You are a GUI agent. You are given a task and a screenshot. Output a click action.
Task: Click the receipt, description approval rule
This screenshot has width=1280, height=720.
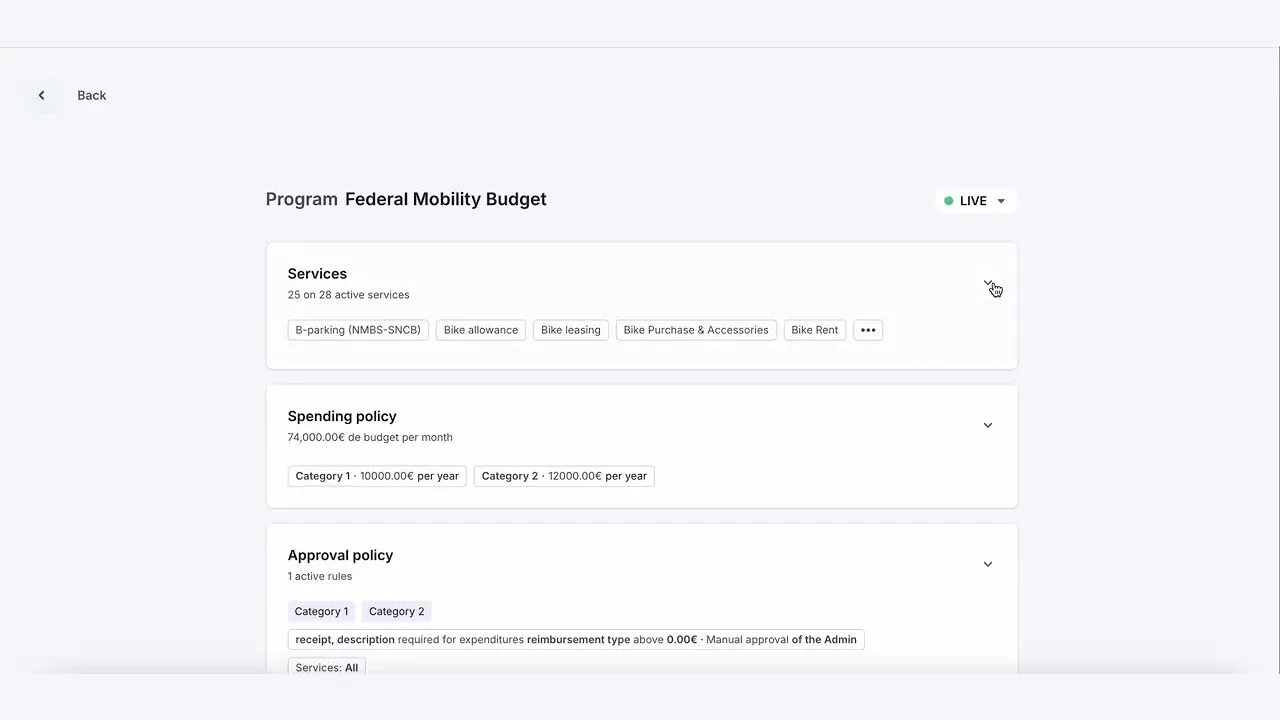(576, 639)
